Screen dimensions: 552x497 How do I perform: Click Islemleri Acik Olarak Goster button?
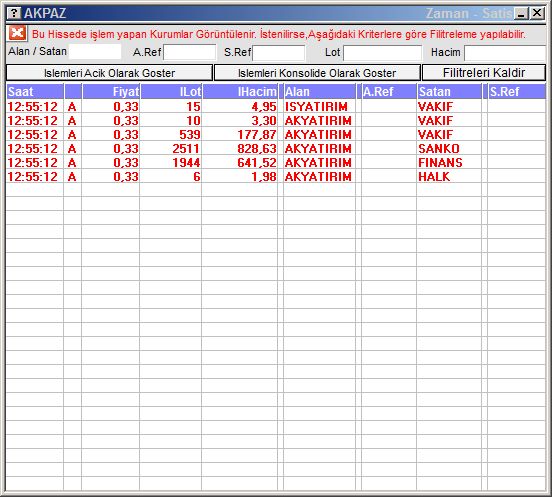tap(109, 73)
